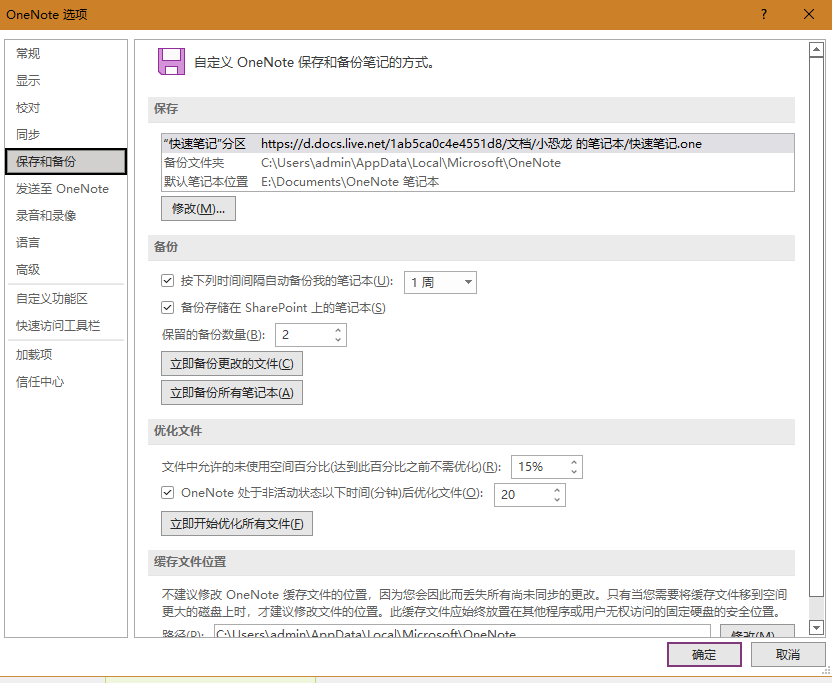Decrease the backup count with down arrow

click(x=338, y=340)
